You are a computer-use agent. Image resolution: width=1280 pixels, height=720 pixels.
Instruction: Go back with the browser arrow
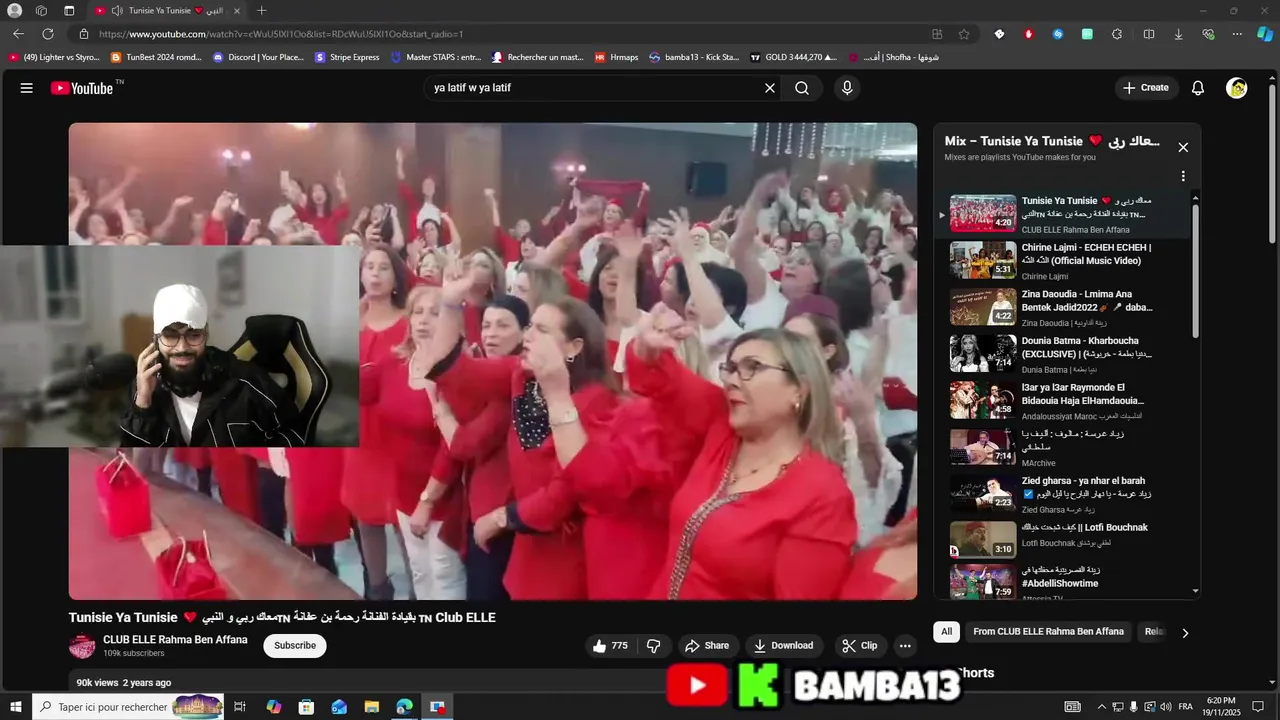(x=18, y=34)
